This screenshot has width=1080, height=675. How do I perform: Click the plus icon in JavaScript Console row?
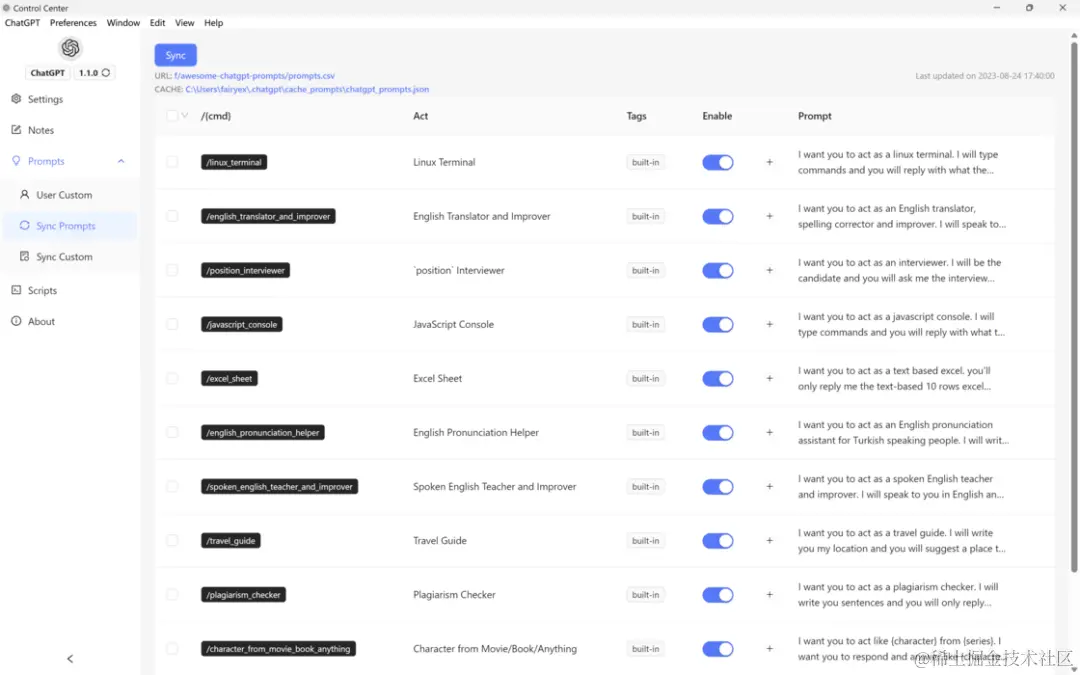(769, 324)
